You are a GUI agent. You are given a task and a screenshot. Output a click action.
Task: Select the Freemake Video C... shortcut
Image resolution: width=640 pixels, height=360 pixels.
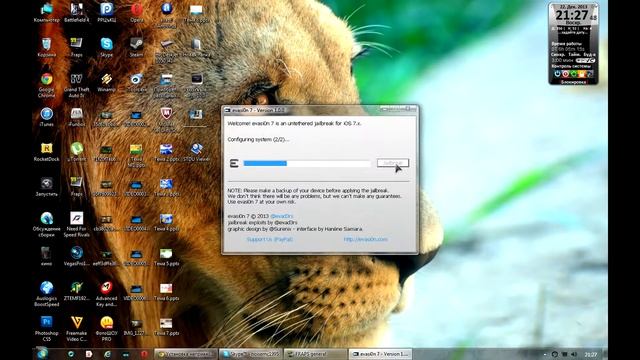[x=76, y=329]
